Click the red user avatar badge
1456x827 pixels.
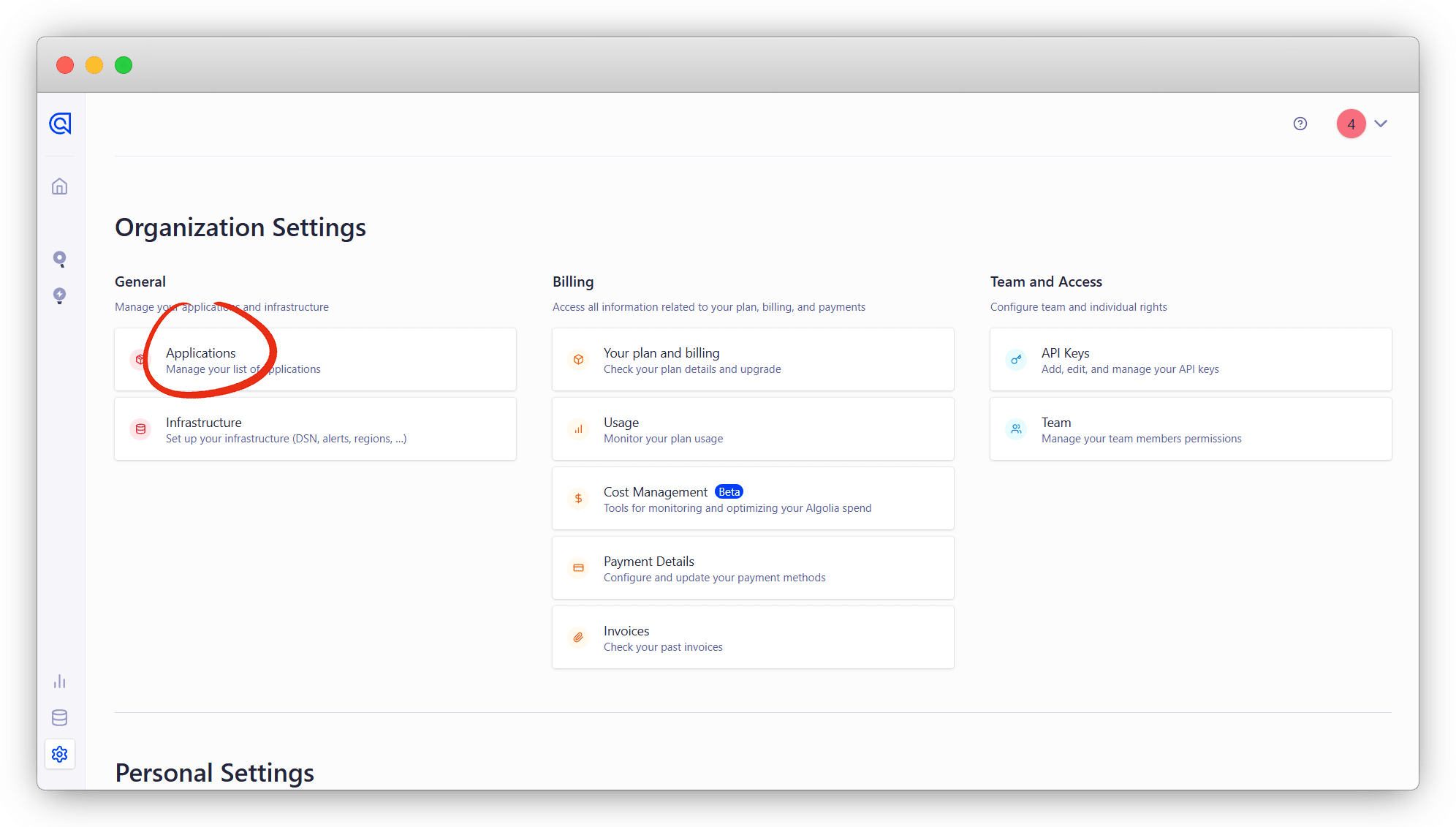click(x=1351, y=124)
